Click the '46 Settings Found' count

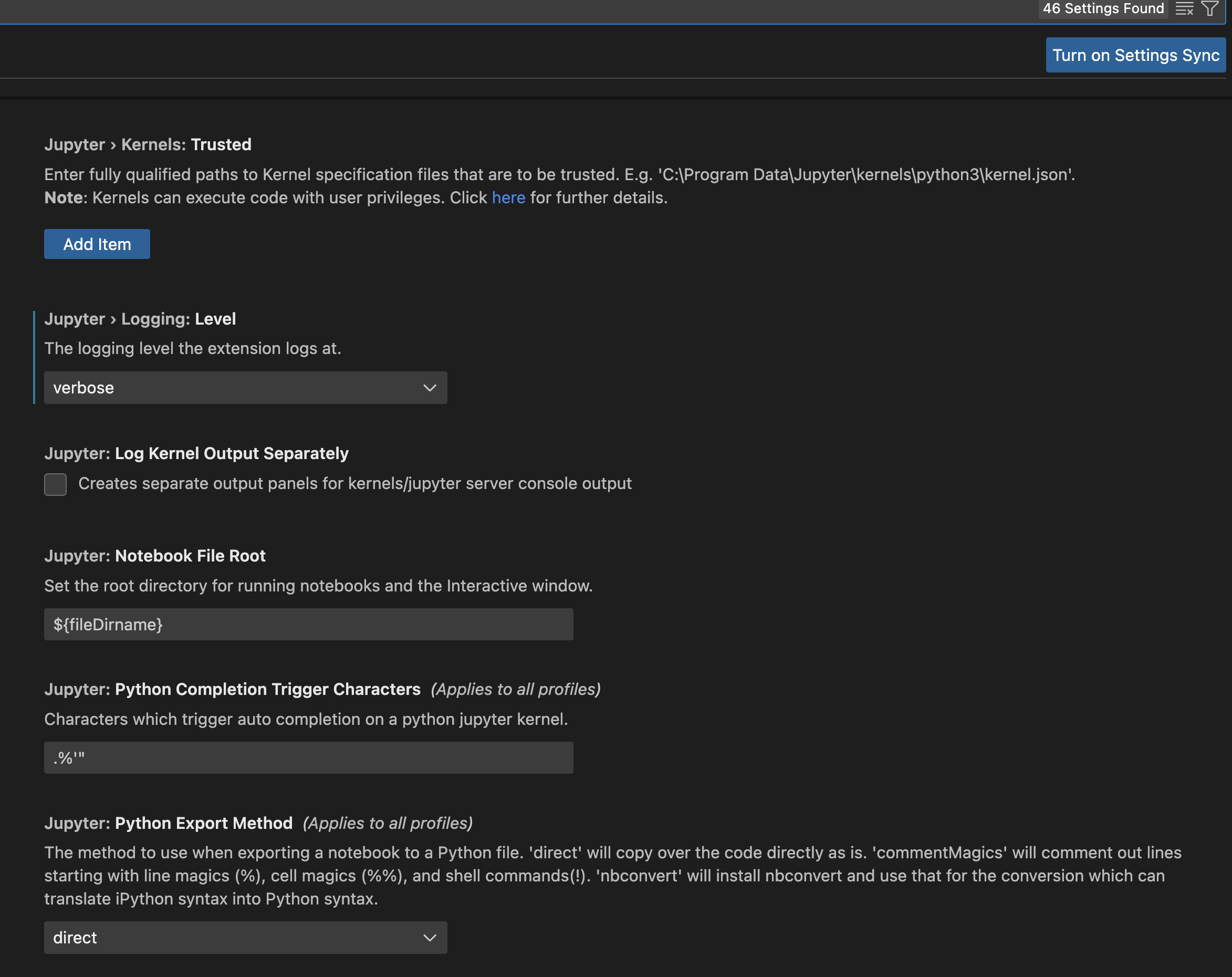(1103, 8)
